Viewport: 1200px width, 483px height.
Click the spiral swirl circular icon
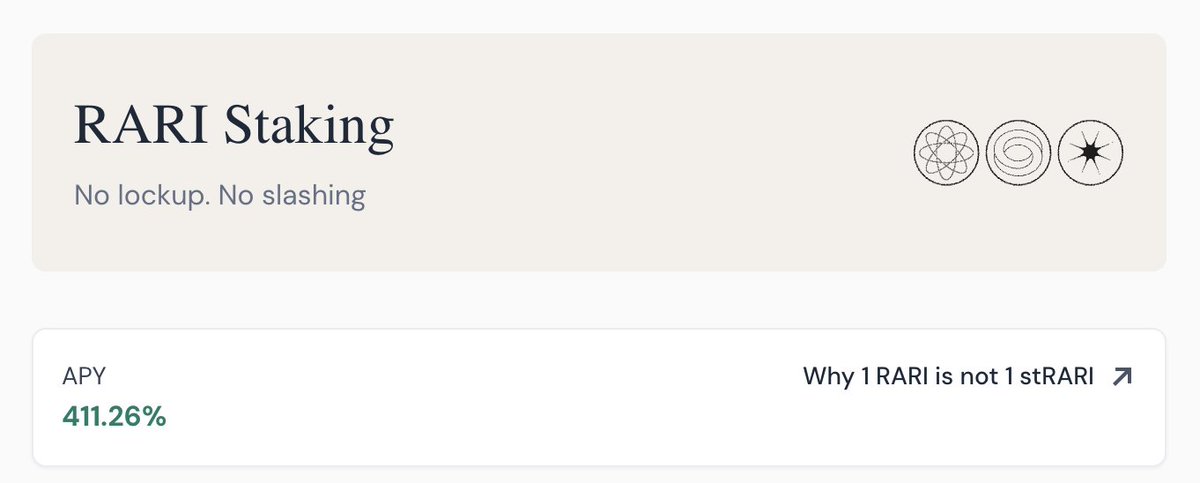click(1018, 152)
